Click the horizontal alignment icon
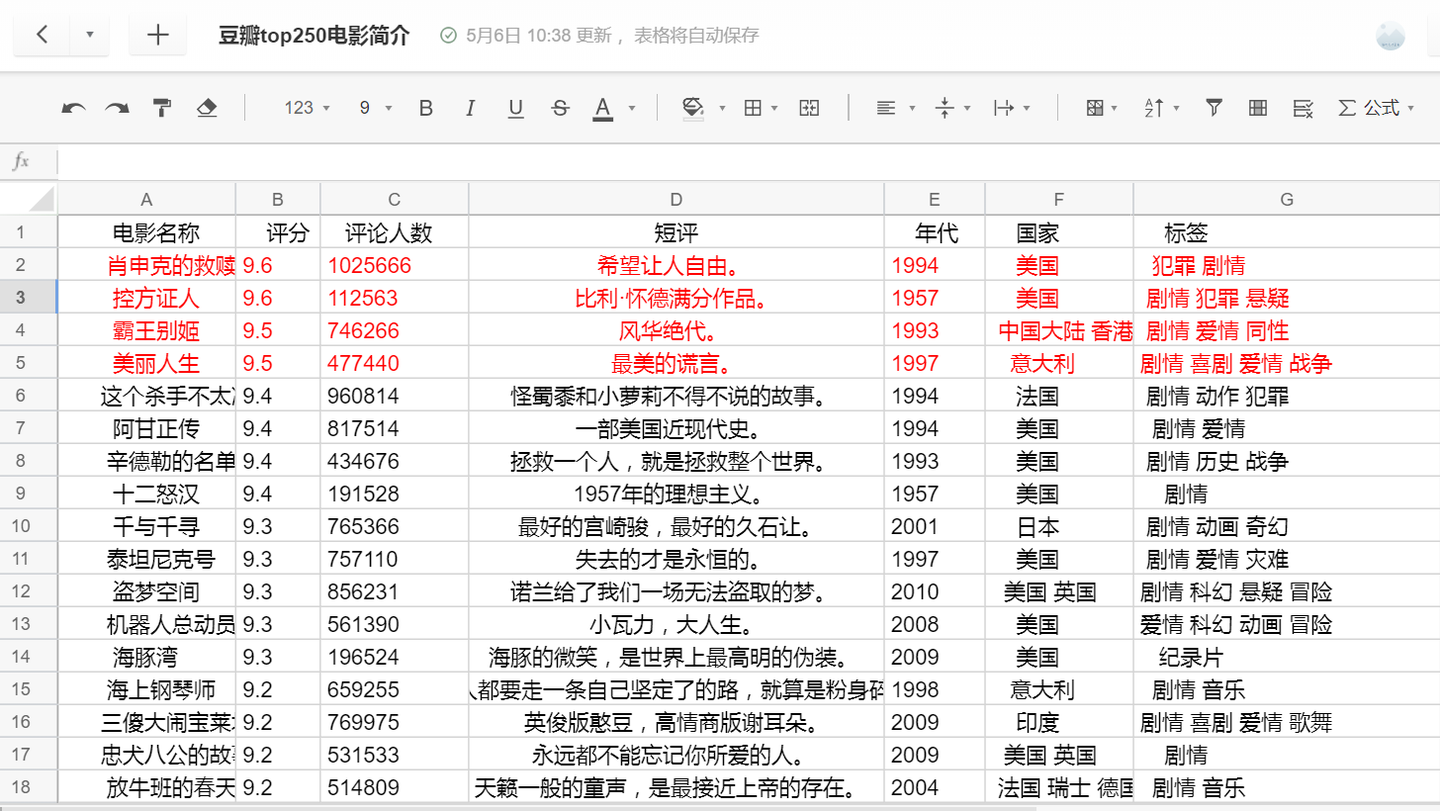 tap(885, 108)
